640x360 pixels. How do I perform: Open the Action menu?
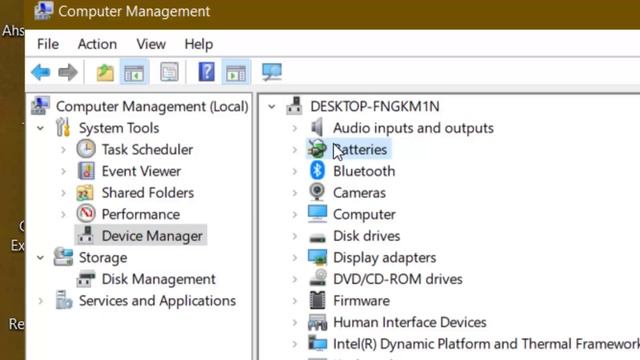97,44
